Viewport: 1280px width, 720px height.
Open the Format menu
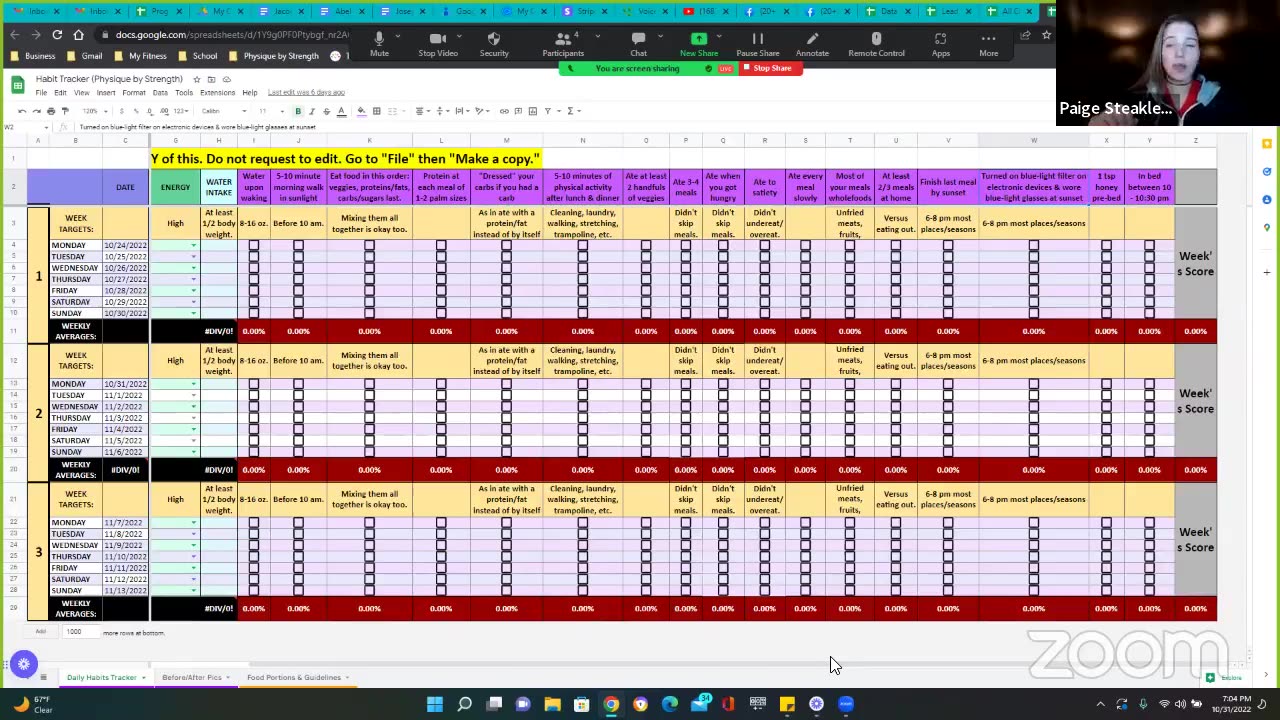tap(133, 93)
